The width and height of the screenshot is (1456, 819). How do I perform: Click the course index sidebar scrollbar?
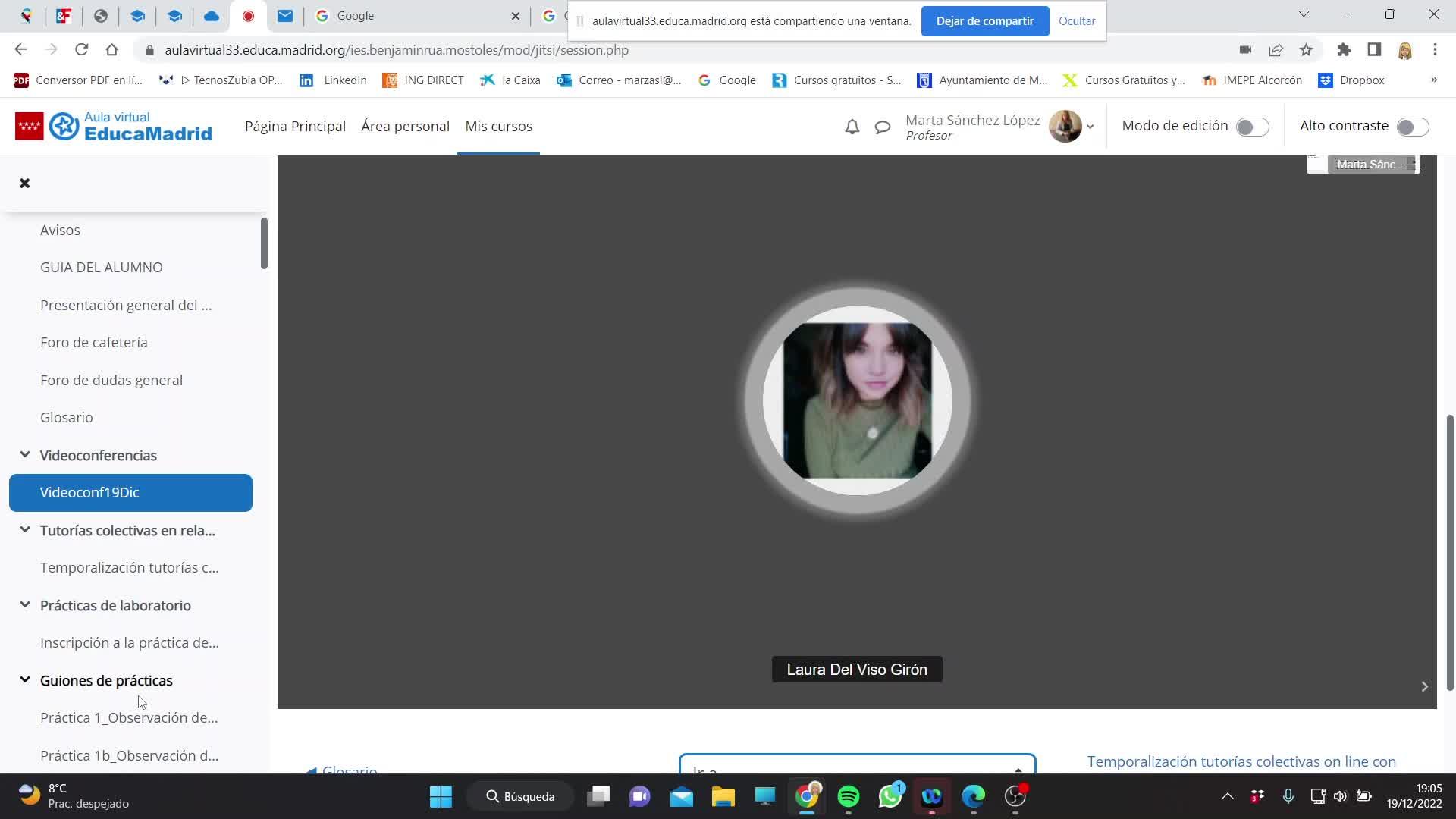264,243
